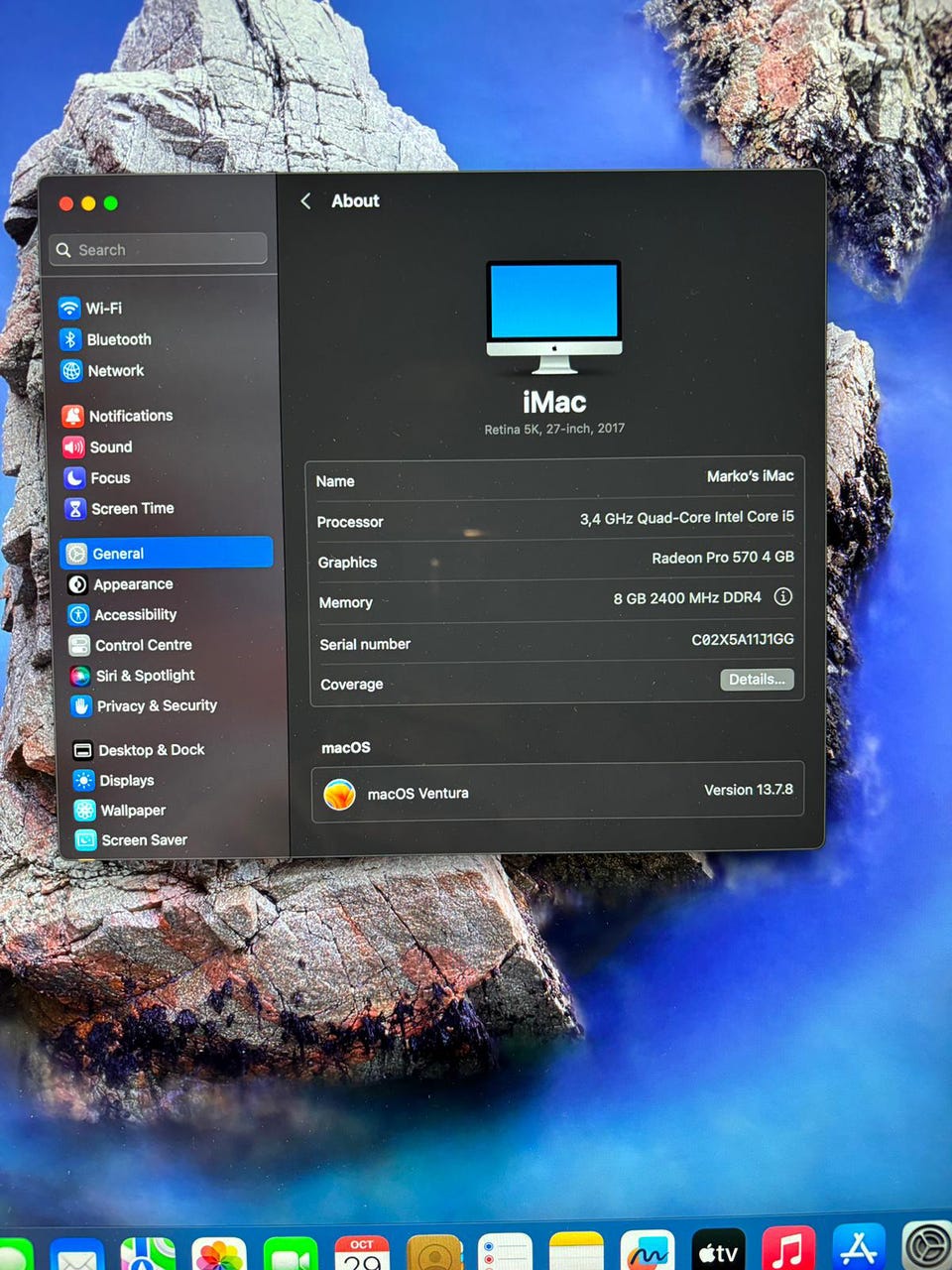
Task: Click the Search field in sidebar
Action: (158, 249)
